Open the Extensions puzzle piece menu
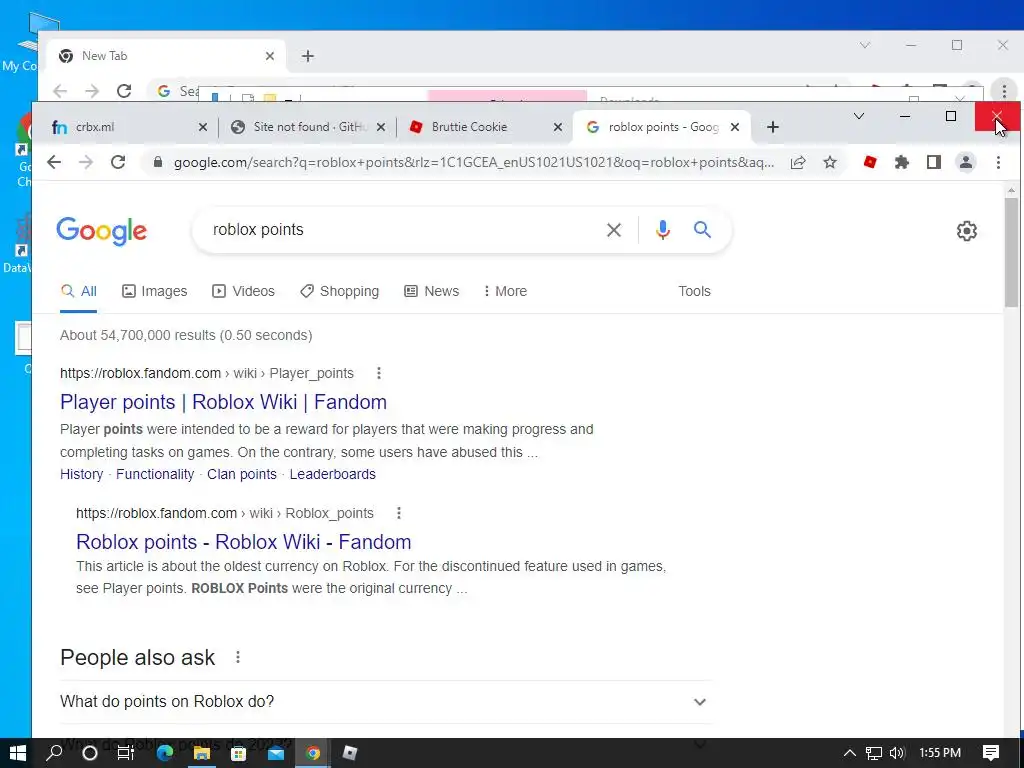 902,162
